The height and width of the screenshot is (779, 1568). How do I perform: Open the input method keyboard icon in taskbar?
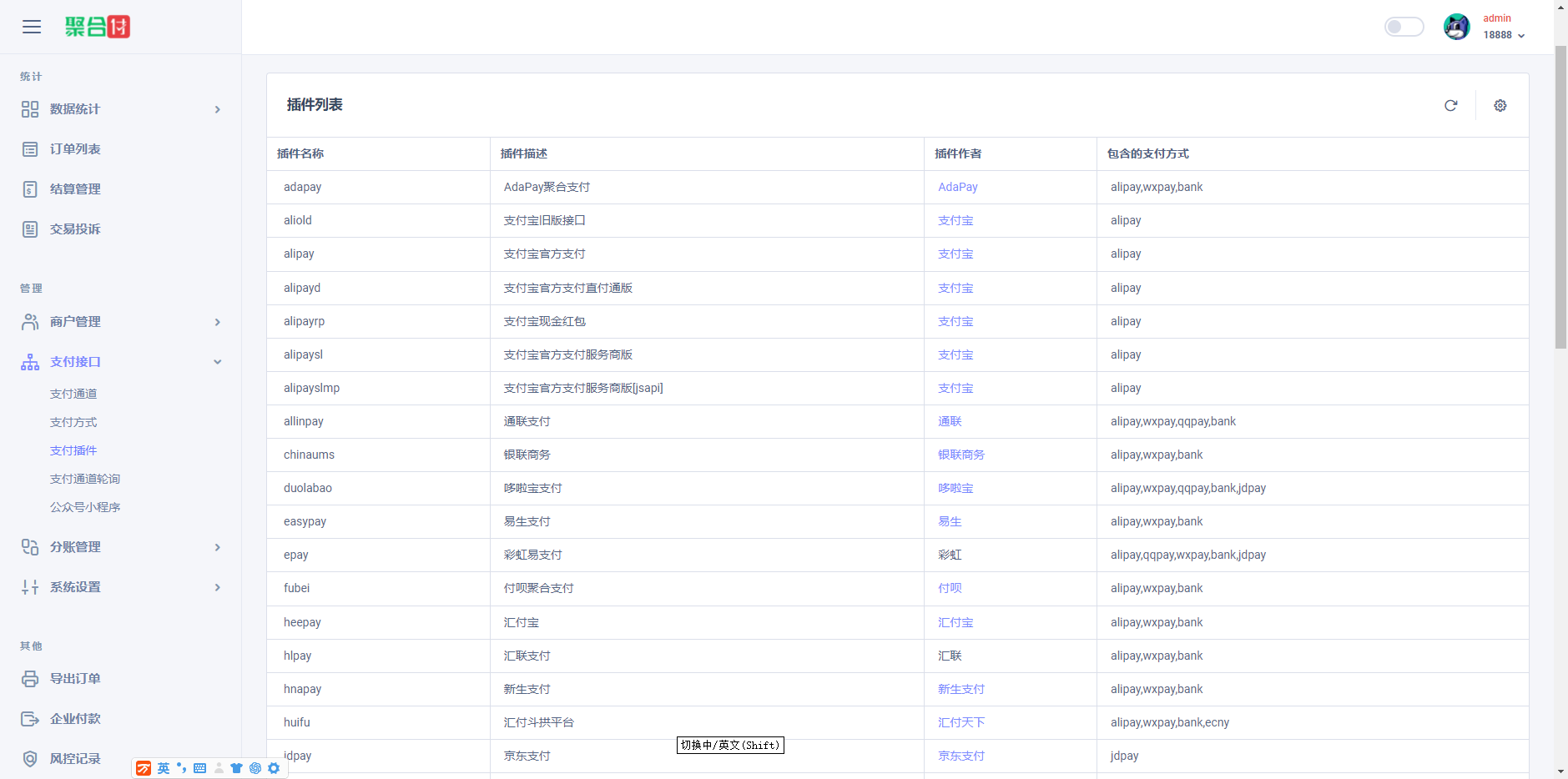click(199, 767)
